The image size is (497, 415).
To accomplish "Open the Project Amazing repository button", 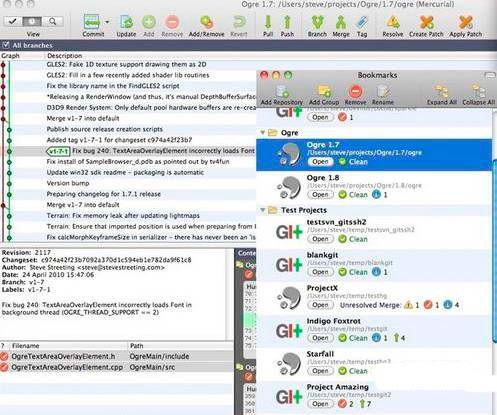I will tap(320, 404).
